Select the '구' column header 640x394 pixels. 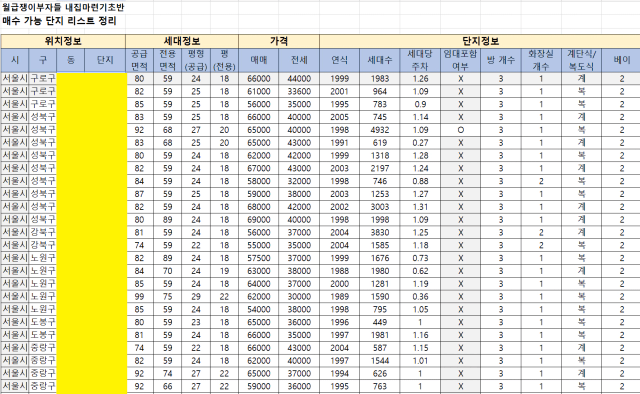pos(43,60)
